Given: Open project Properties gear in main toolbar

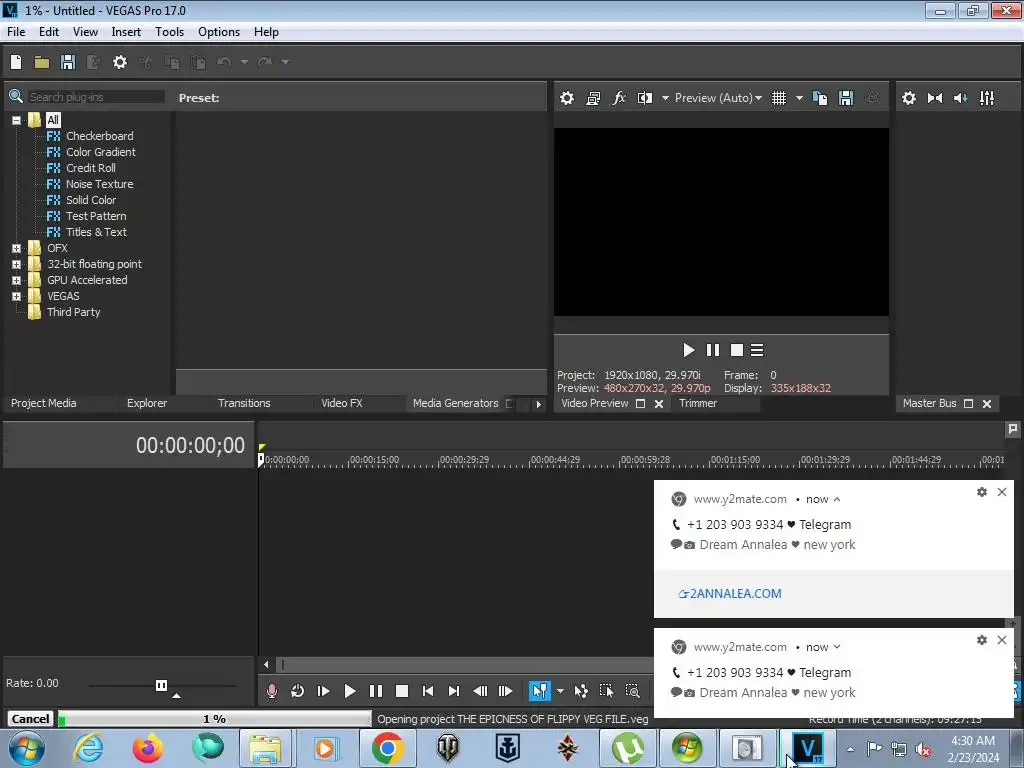Looking at the screenshot, I should [x=120, y=62].
